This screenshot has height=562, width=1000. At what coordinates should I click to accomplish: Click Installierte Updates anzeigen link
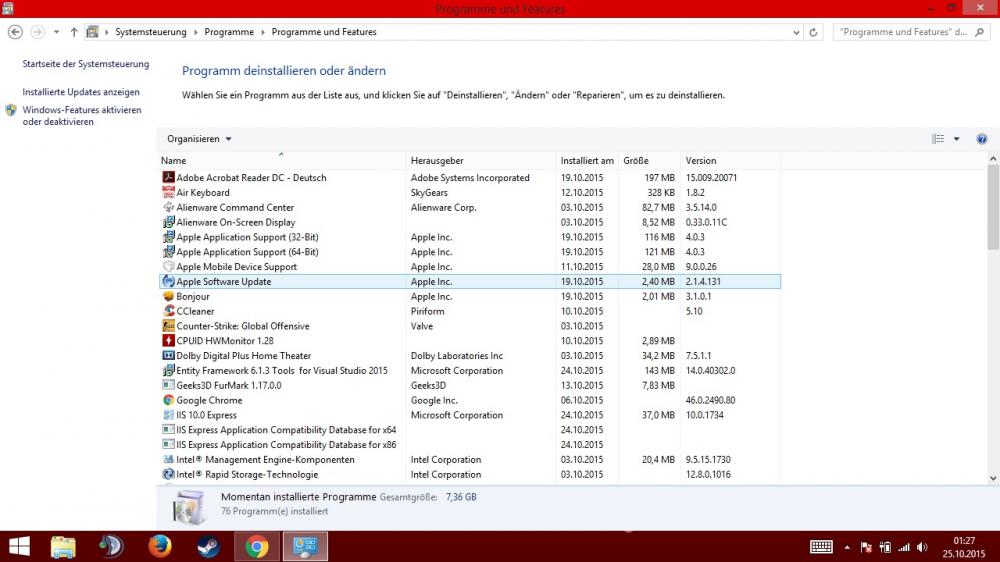coord(81,92)
